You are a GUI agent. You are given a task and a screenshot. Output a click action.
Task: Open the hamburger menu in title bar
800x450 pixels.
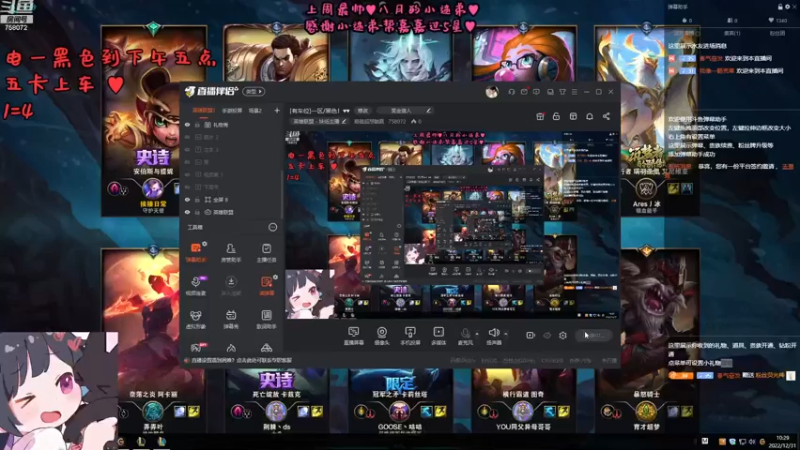574,92
